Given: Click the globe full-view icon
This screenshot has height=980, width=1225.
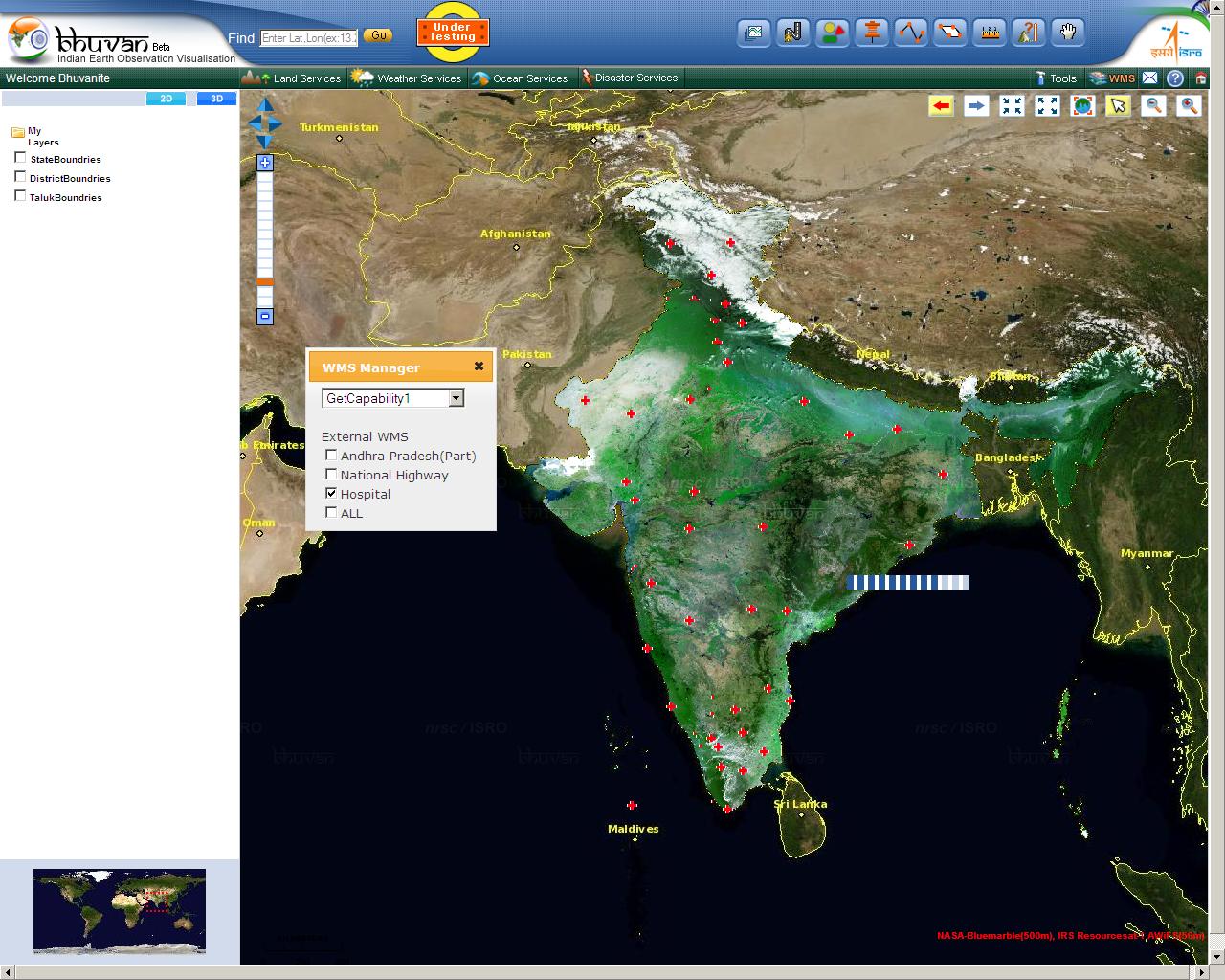Looking at the screenshot, I should tap(1082, 106).
